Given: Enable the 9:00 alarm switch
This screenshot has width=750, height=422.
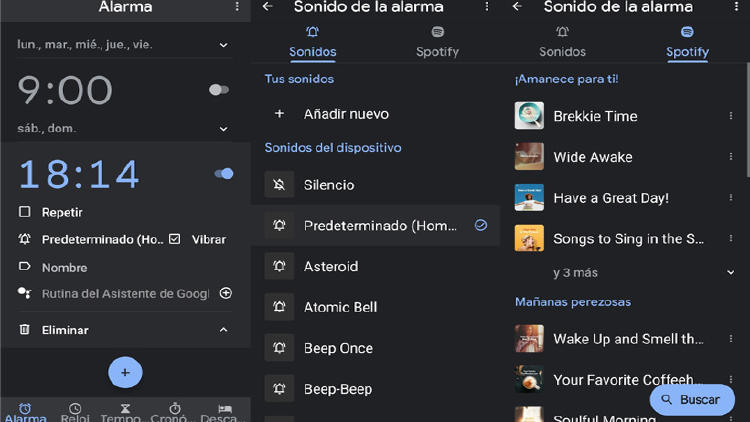Looking at the screenshot, I should point(218,90).
